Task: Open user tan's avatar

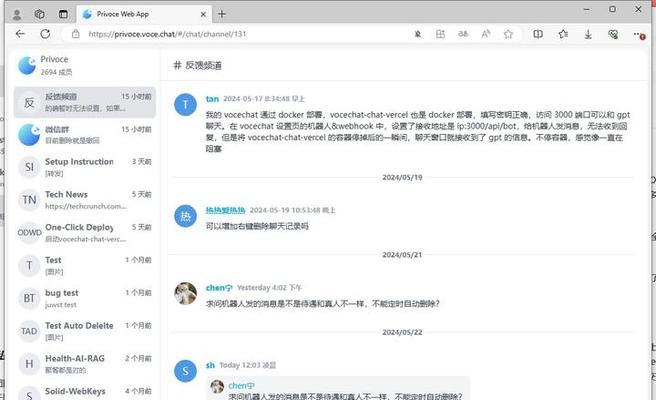Action: click(x=185, y=105)
